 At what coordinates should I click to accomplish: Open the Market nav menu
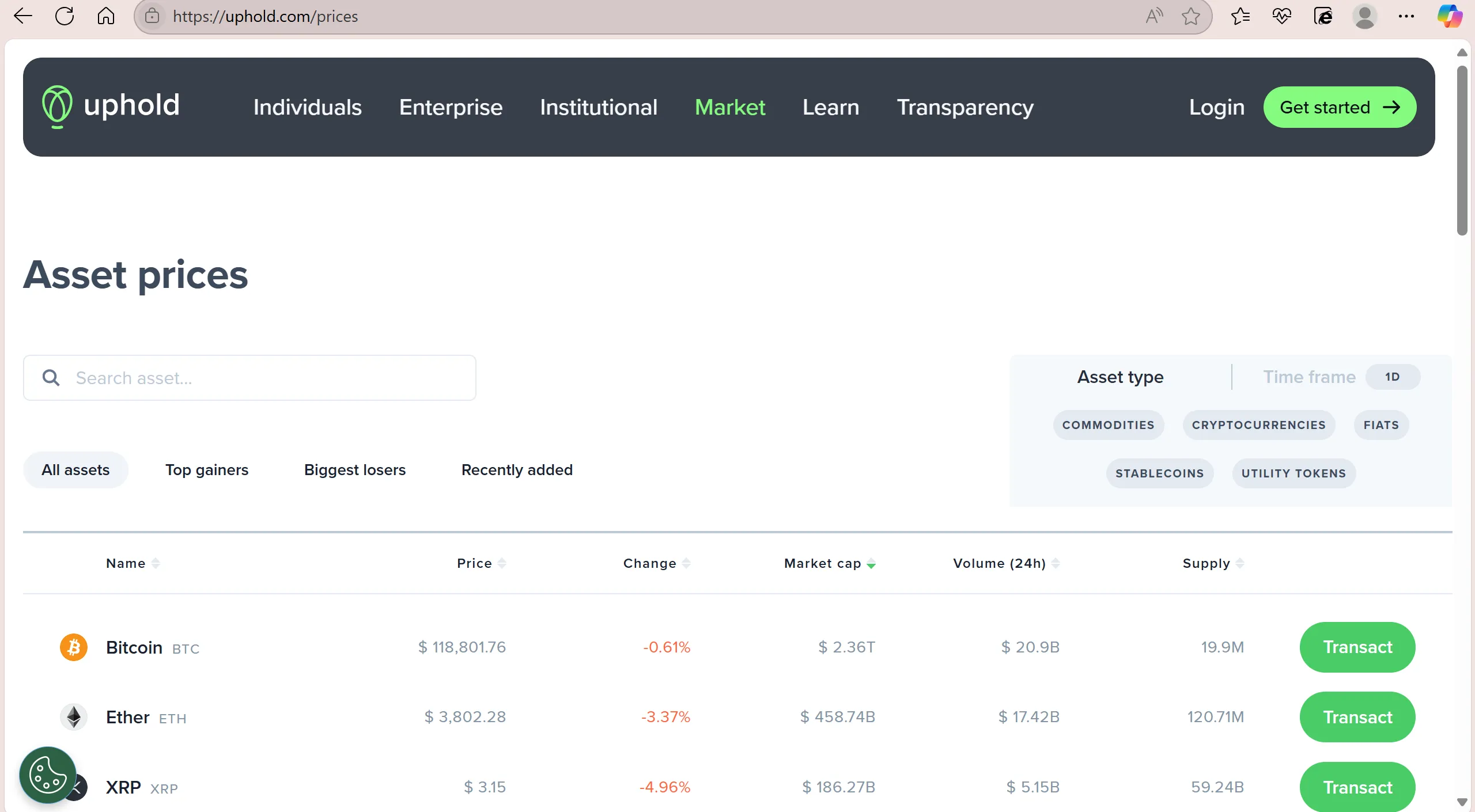click(x=730, y=107)
